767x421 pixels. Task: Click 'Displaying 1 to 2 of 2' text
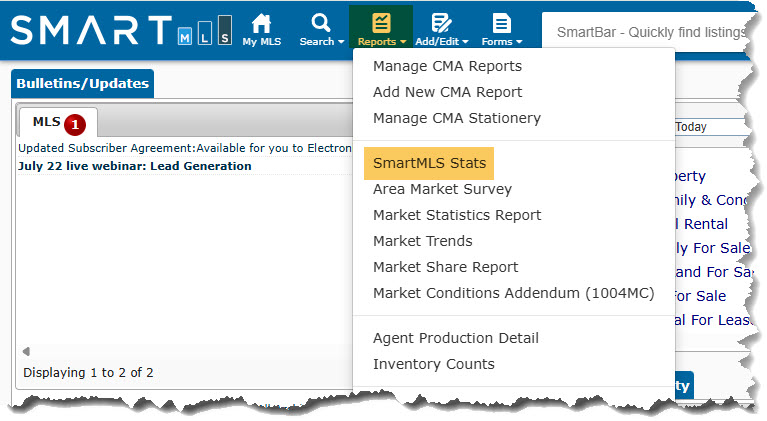(88, 373)
